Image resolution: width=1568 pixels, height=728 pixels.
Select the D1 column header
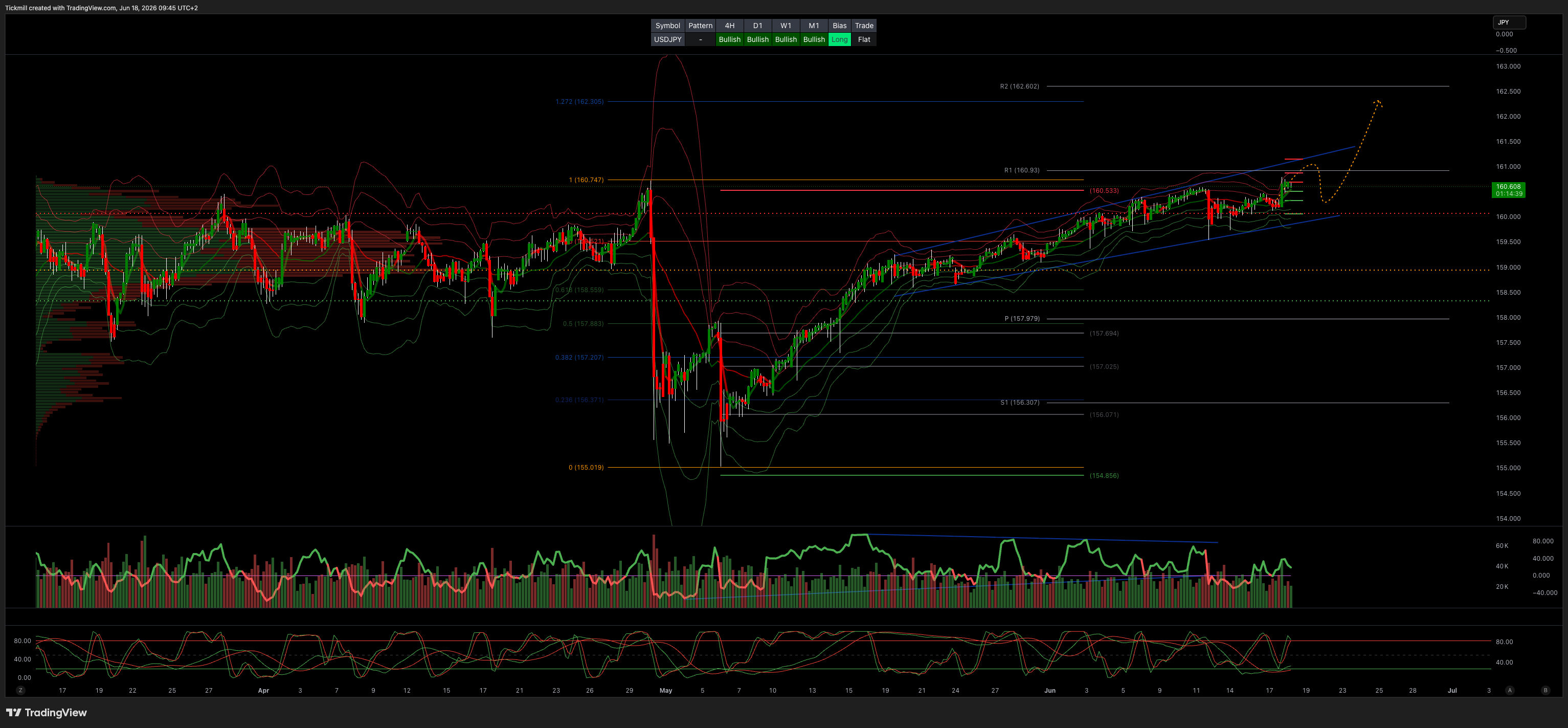pos(757,26)
